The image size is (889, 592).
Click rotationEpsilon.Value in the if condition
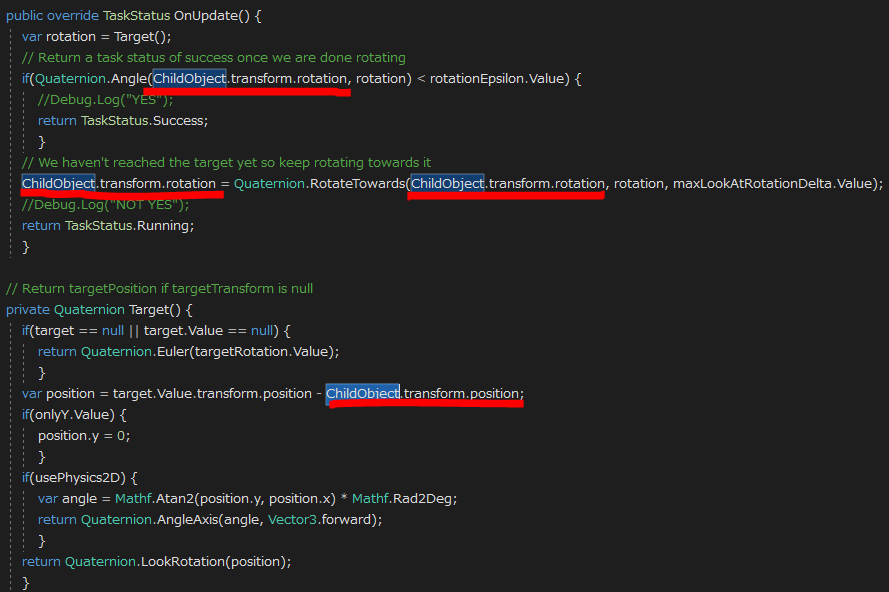(x=499, y=78)
